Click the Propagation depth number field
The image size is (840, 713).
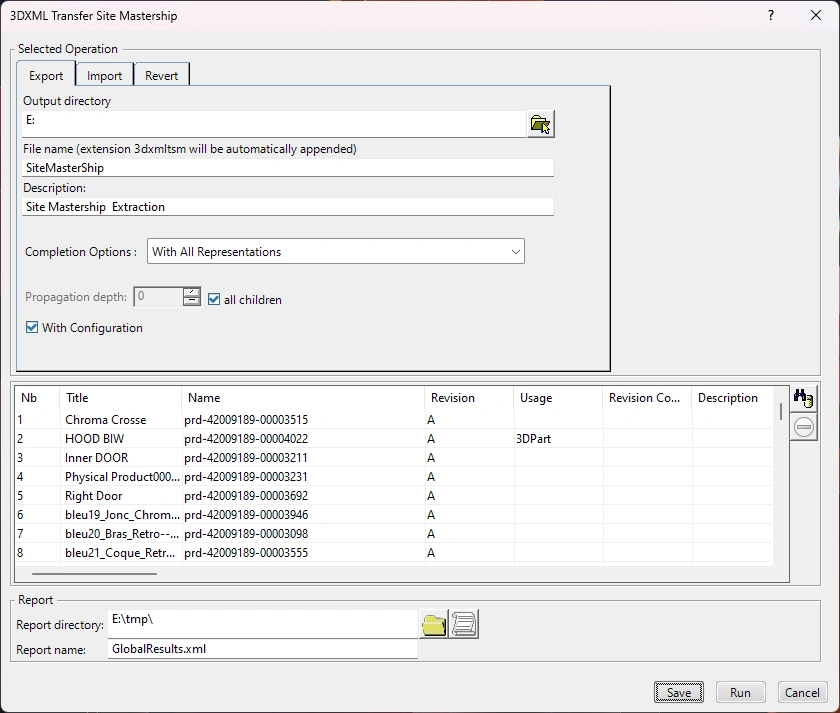158,296
